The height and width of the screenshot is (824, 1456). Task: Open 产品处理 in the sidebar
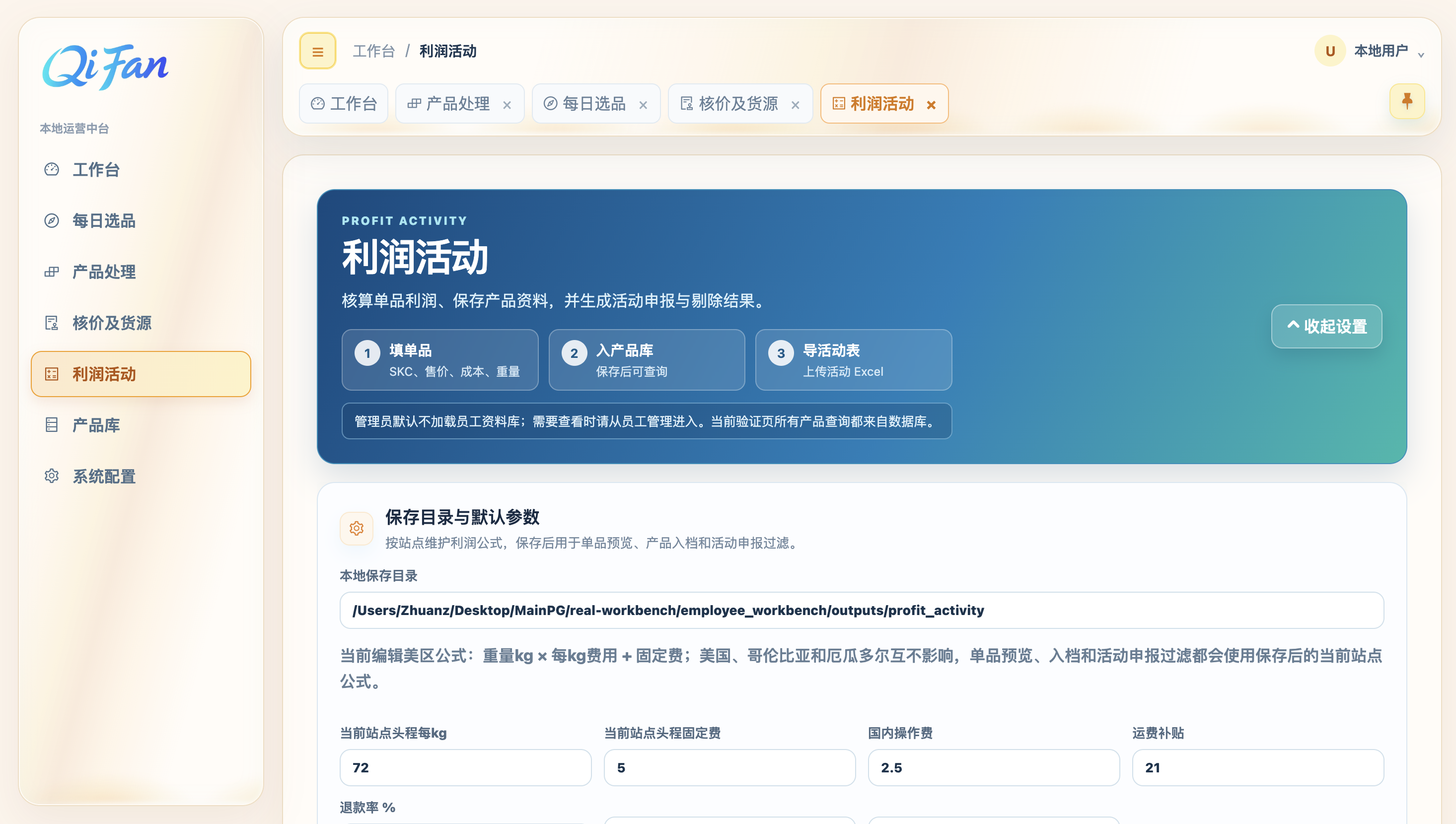(x=141, y=272)
